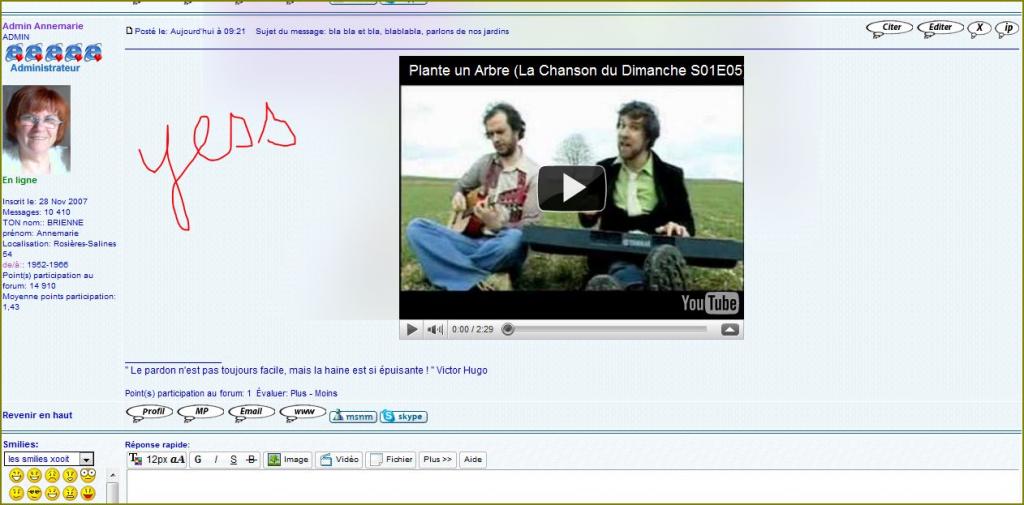Insert an image with the Image button

288,459
